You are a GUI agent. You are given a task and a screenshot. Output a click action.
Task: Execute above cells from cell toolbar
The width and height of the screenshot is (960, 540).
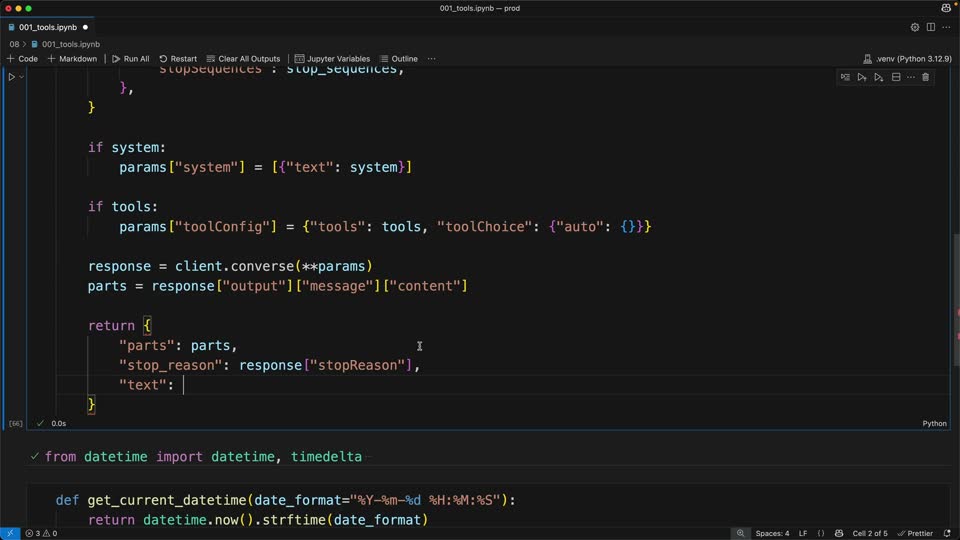tap(862, 77)
